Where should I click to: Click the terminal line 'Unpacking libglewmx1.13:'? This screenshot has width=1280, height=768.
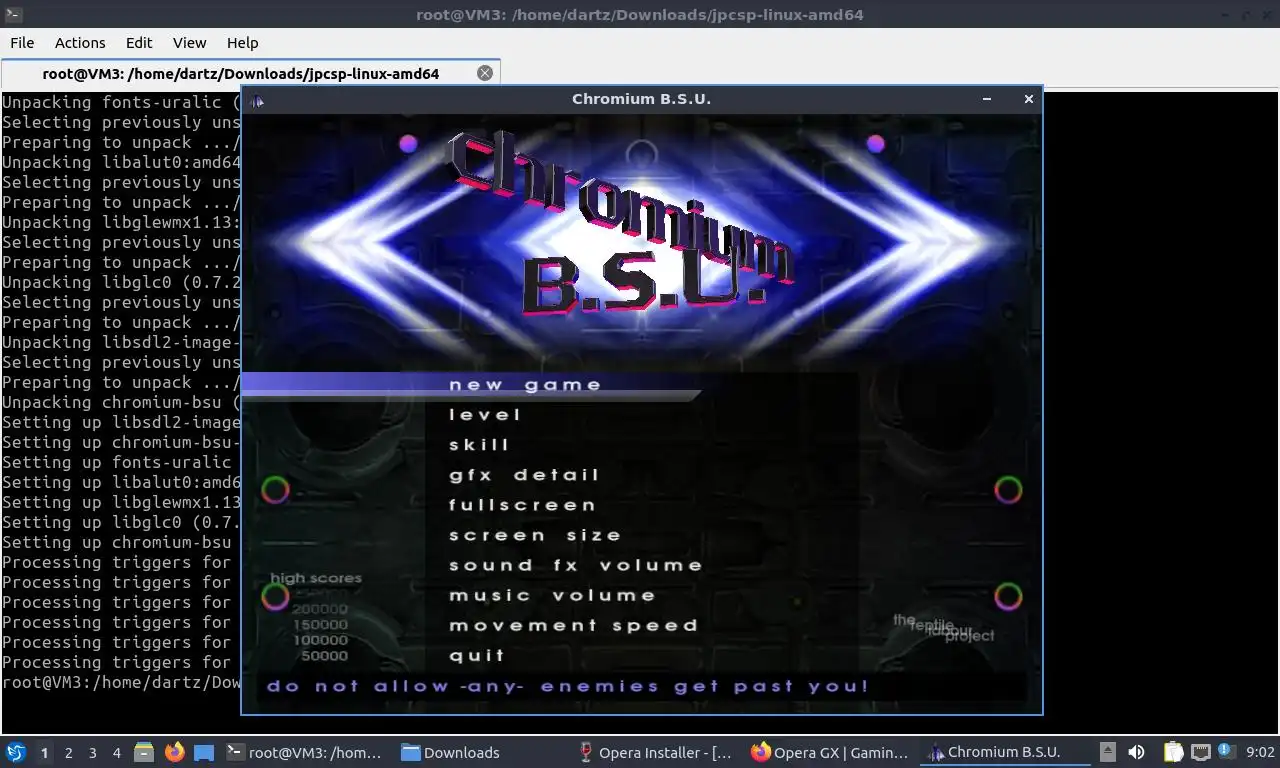coord(121,222)
